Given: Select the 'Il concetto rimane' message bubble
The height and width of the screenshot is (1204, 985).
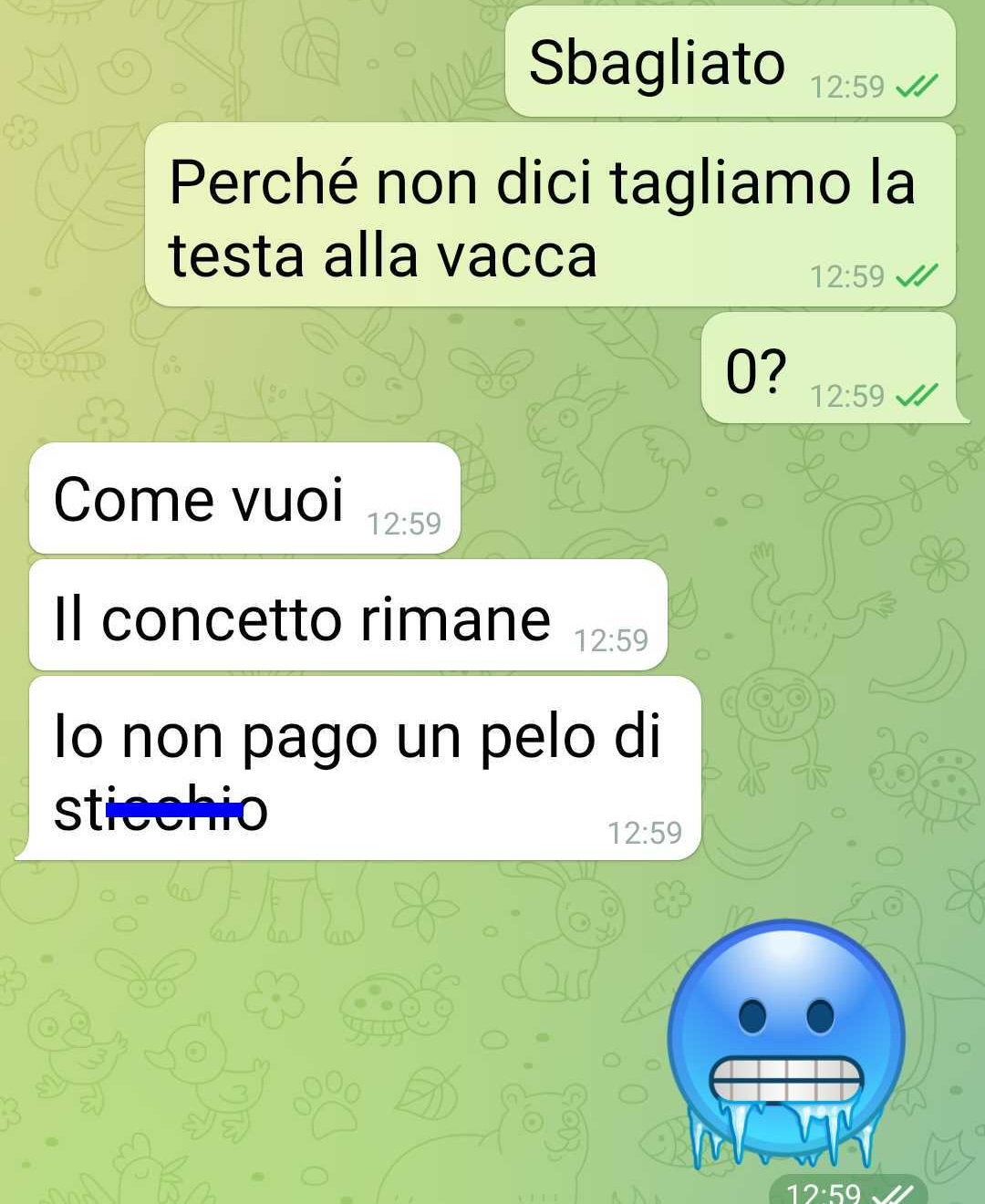Looking at the screenshot, I should pos(348,616).
